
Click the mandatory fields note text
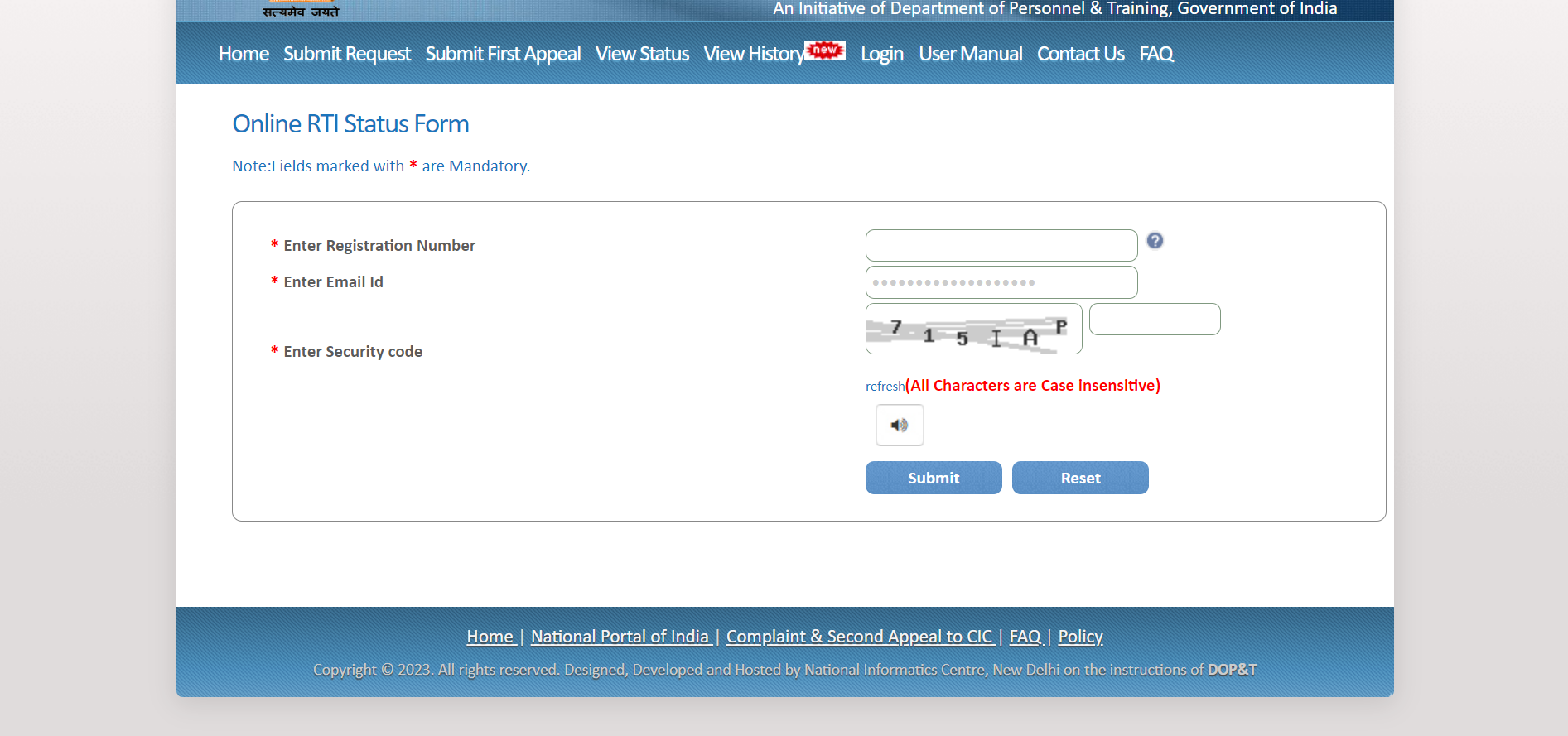(381, 166)
